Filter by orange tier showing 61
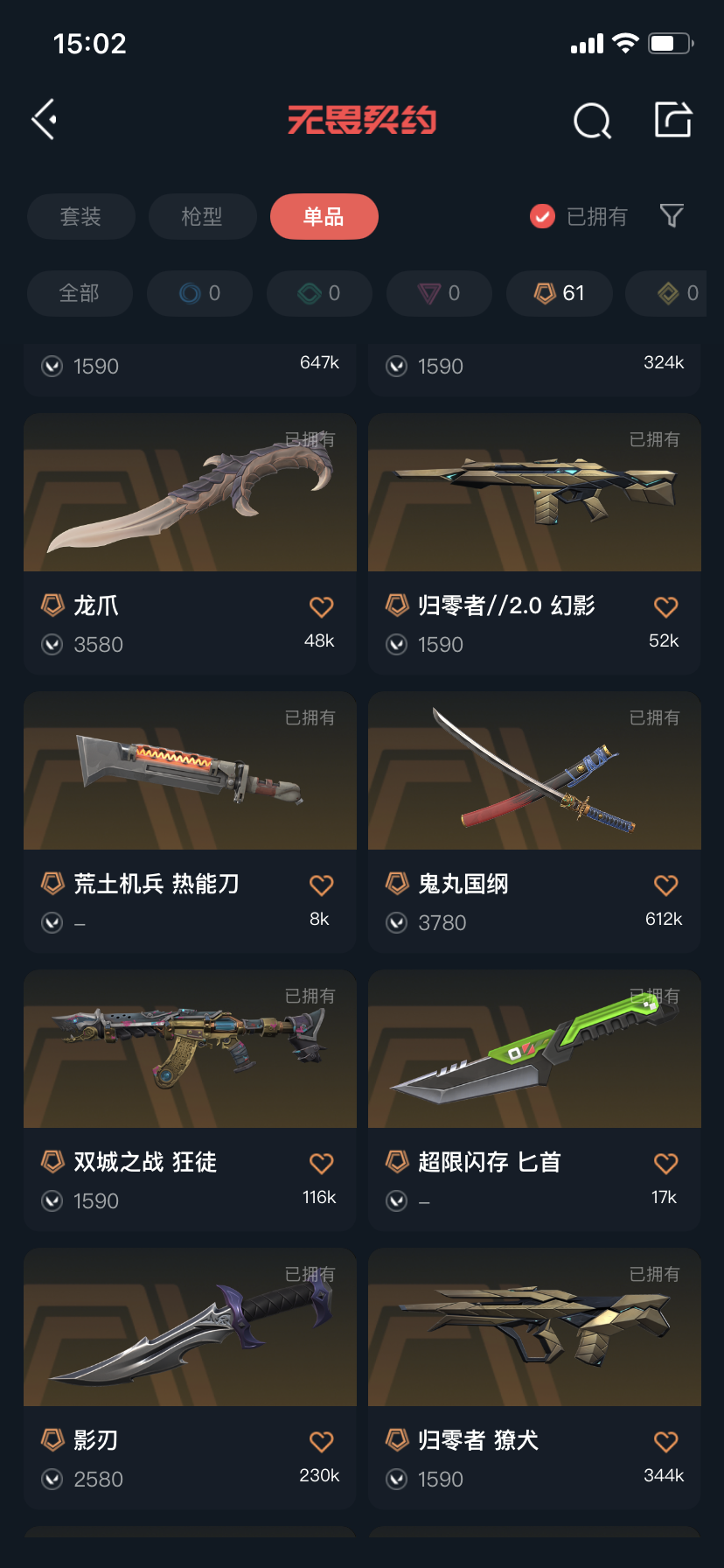Viewport: 724px width, 1568px height. (x=559, y=293)
